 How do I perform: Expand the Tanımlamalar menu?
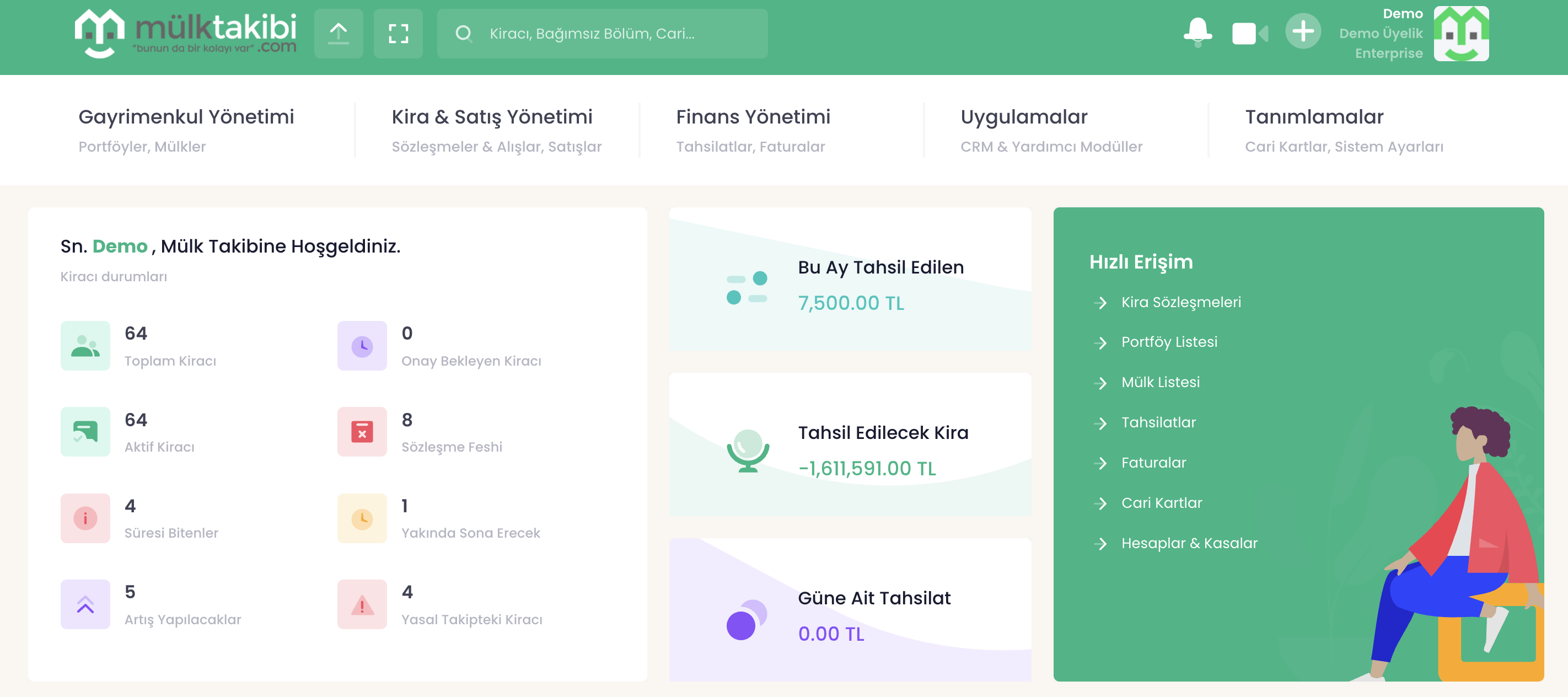(x=1314, y=117)
